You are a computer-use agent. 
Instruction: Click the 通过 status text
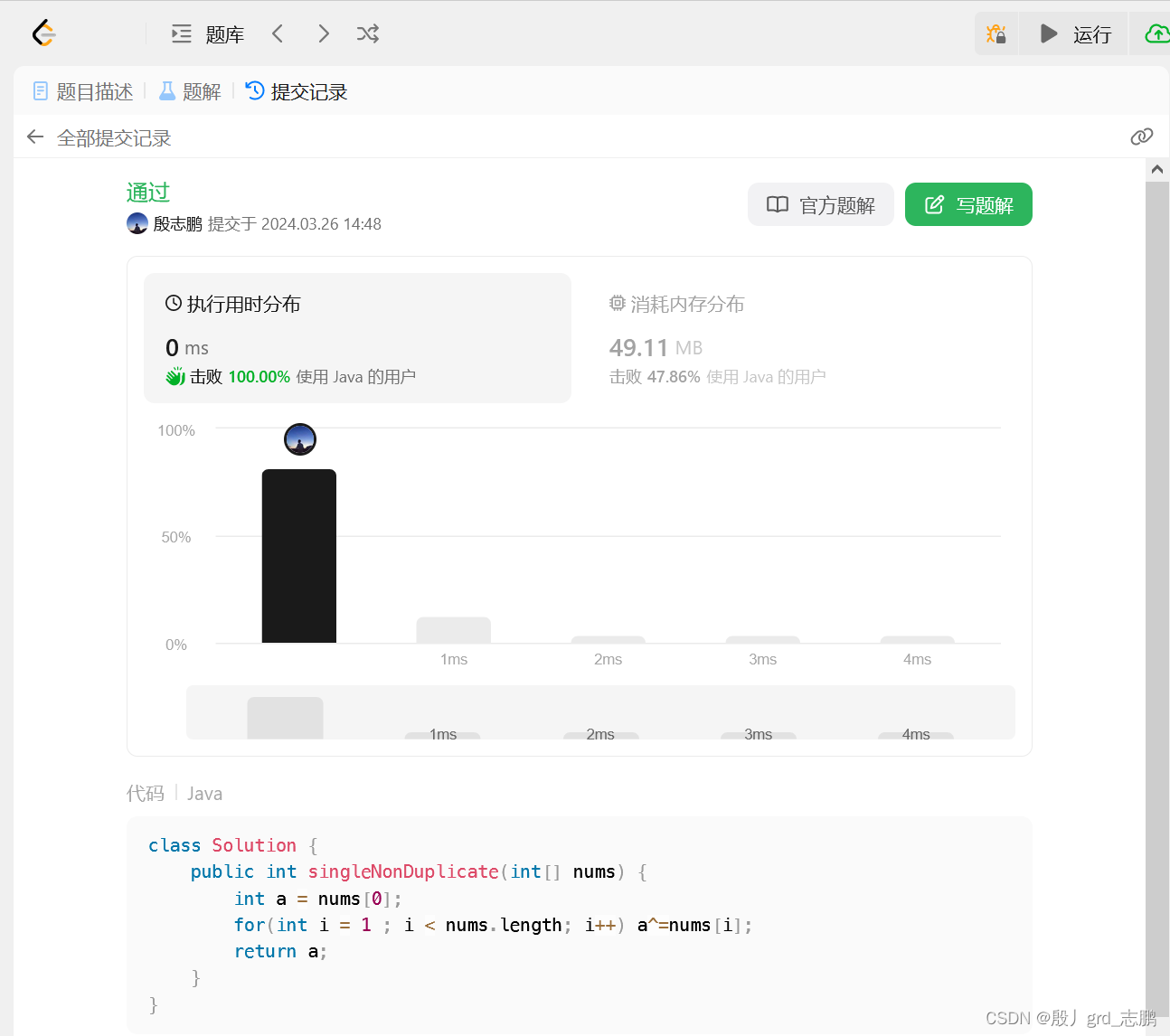(x=148, y=192)
